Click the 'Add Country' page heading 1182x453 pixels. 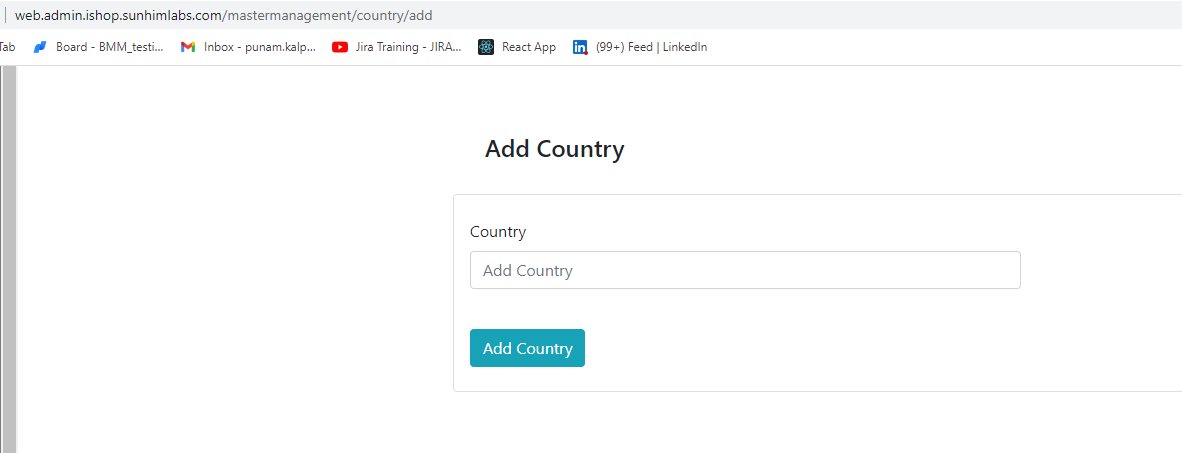pyautogui.click(x=554, y=148)
